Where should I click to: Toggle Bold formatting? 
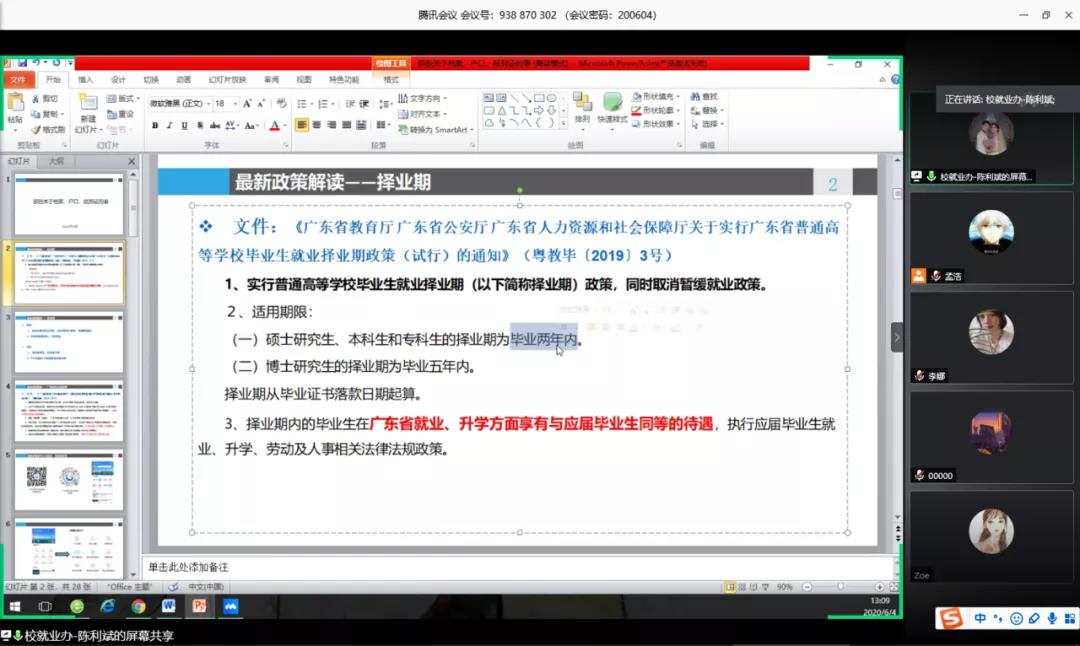[x=154, y=123]
